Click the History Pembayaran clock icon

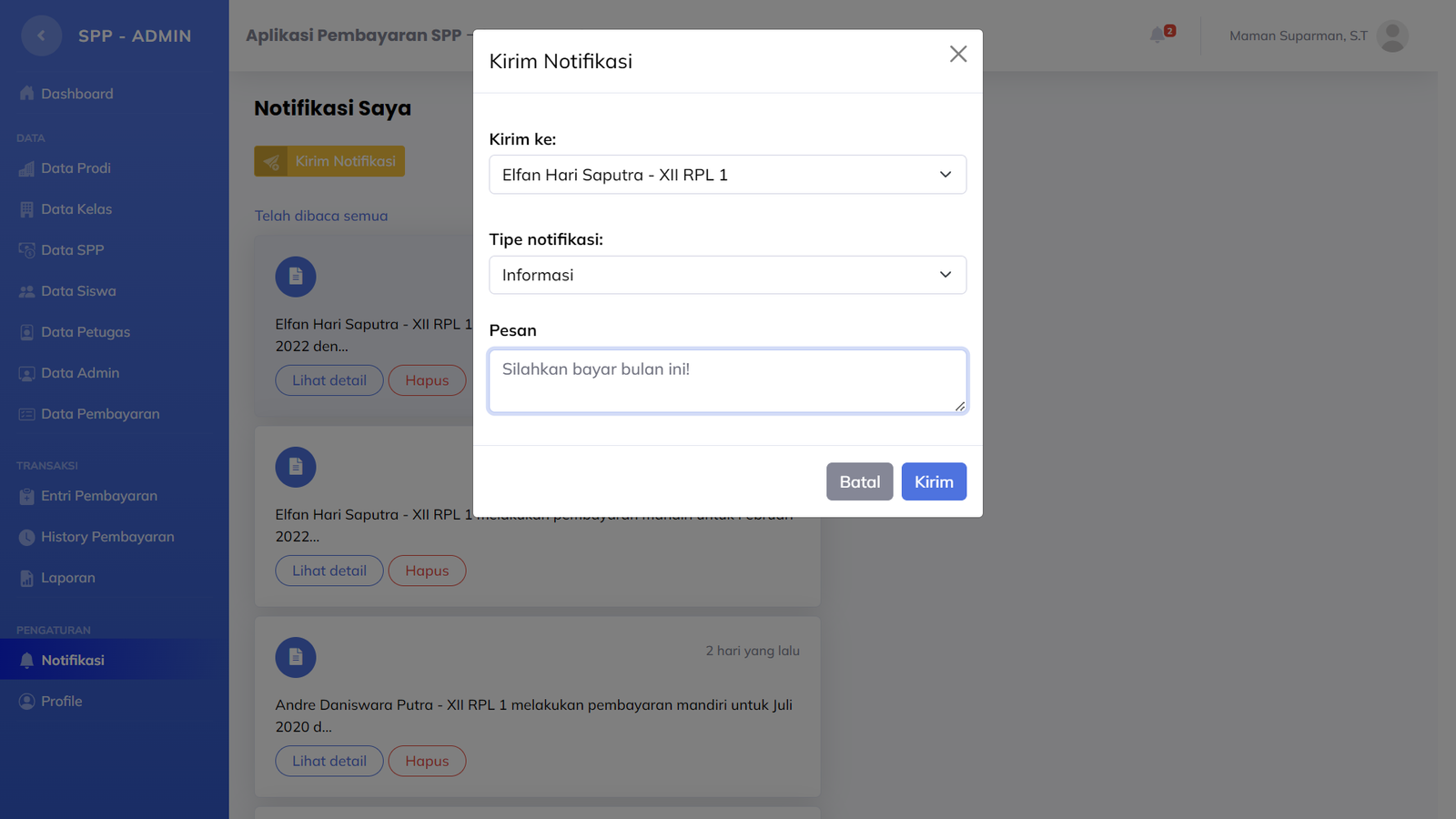[x=26, y=537]
